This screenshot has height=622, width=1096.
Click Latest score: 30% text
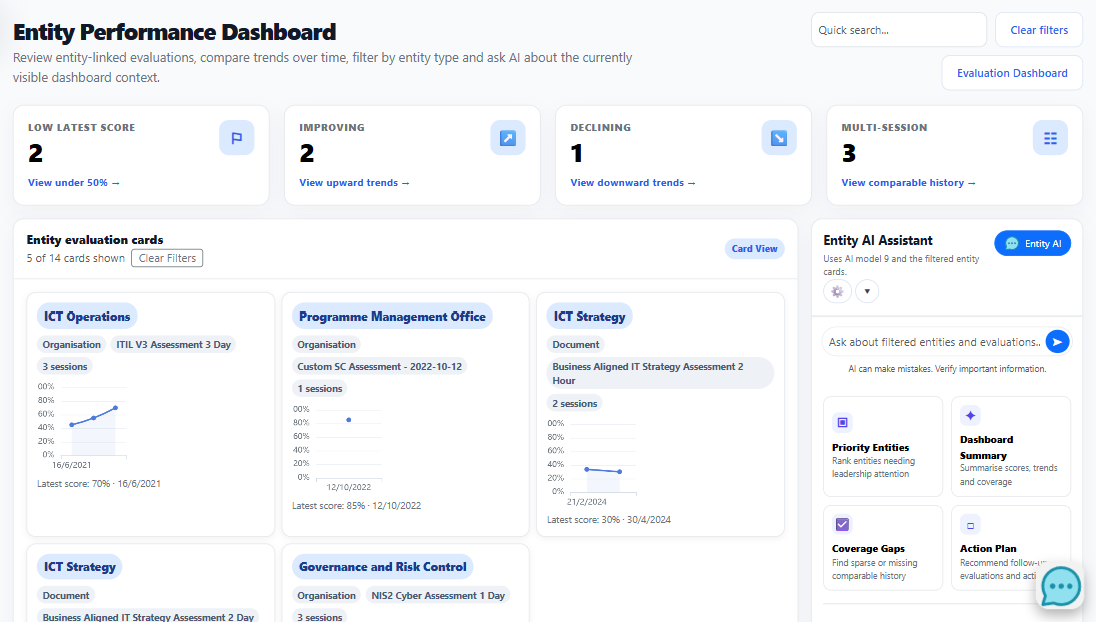pyautogui.click(x=609, y=520)
